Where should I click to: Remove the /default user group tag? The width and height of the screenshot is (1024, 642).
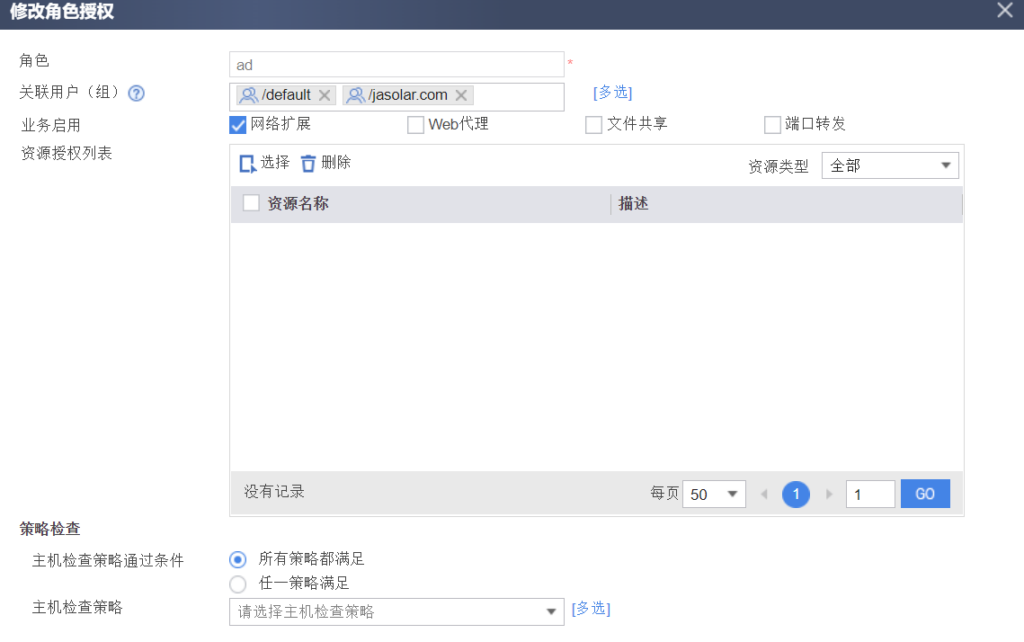324,96
